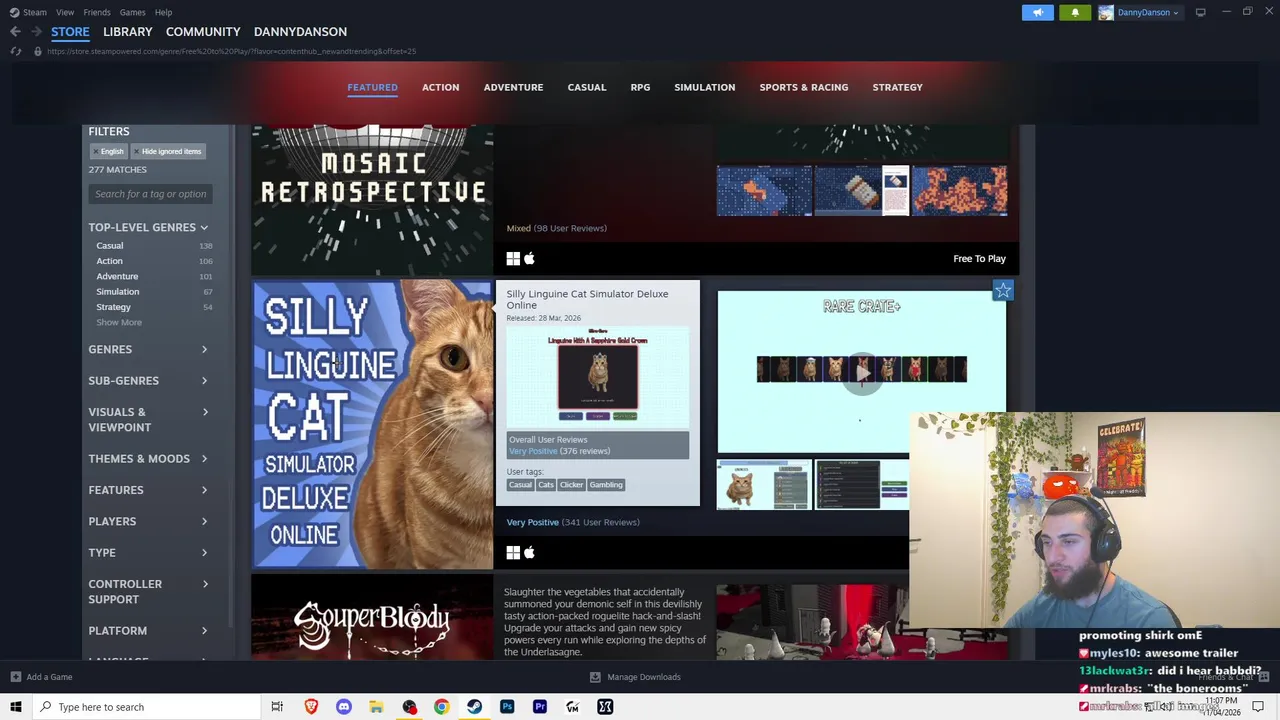Expand the FEATURES filter section
1280x720 pixels.
[x=148, y=490]
